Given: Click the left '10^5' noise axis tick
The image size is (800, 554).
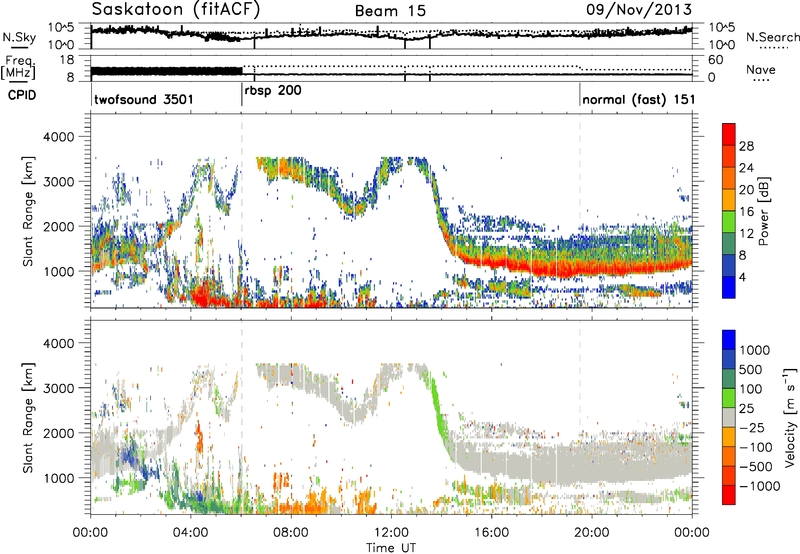Looking at the screenshot, I should pos(61,28).
